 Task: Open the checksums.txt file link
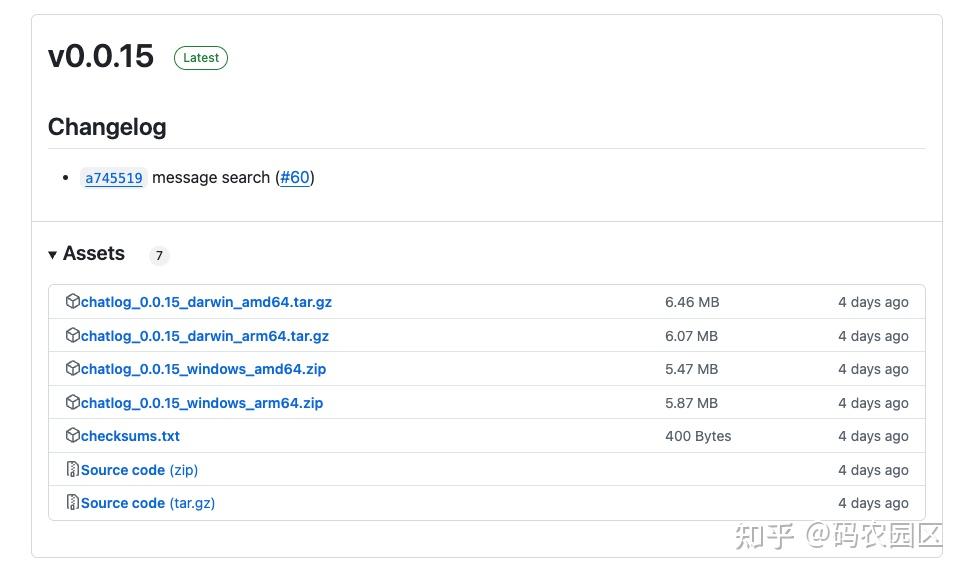tap(130, 436)
